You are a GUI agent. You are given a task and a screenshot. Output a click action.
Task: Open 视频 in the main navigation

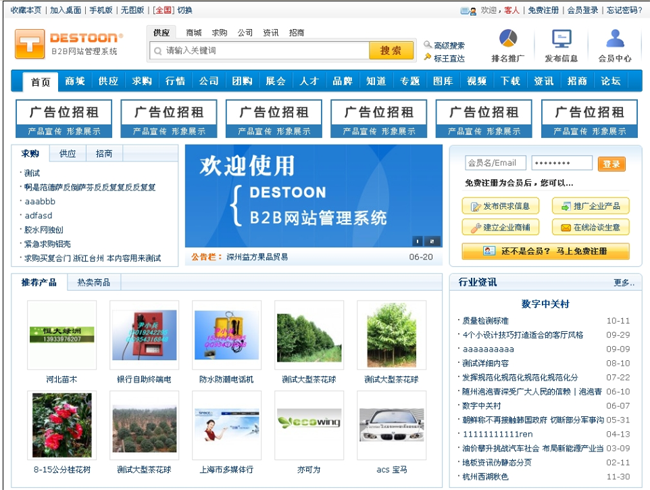coord(477,81)
